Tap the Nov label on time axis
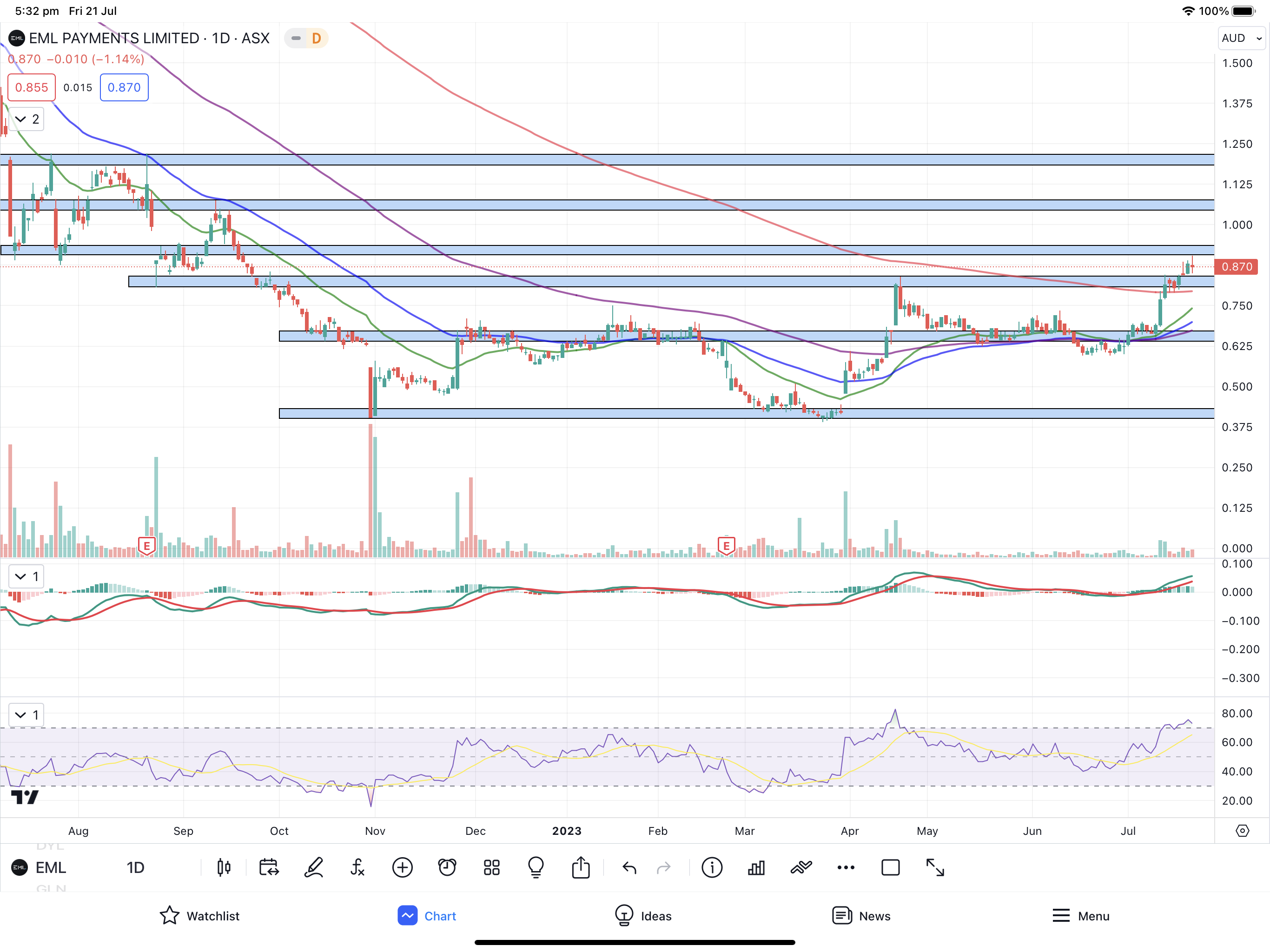 pos(375,831)
